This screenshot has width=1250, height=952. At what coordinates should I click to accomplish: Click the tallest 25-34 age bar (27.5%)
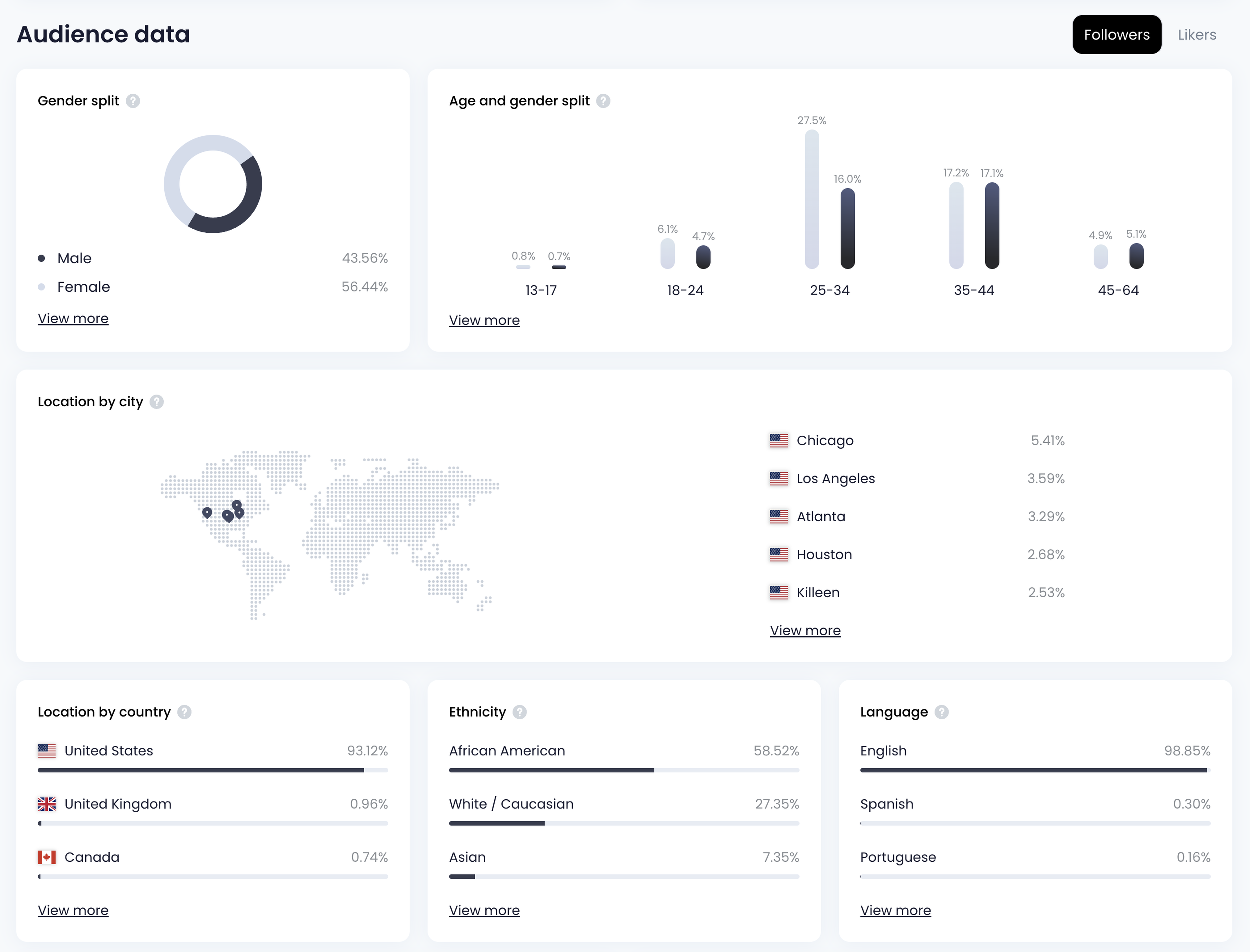pyautogui.click(x=812, y=199)
